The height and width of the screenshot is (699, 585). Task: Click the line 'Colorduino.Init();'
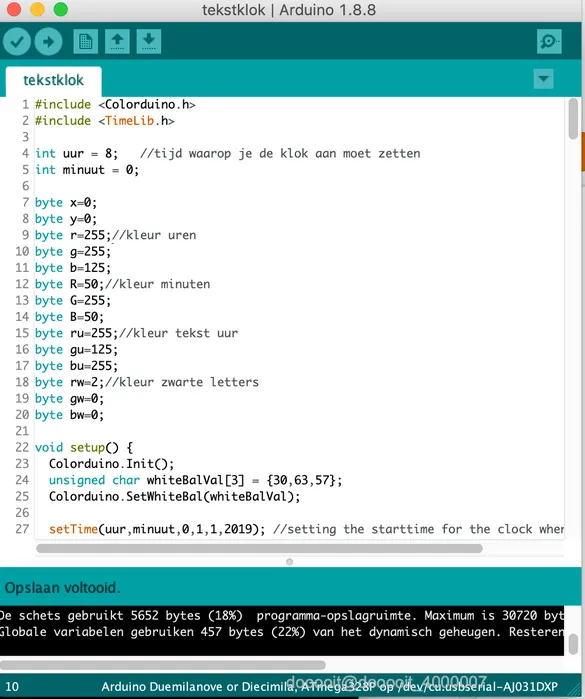[x=111, y=464]
